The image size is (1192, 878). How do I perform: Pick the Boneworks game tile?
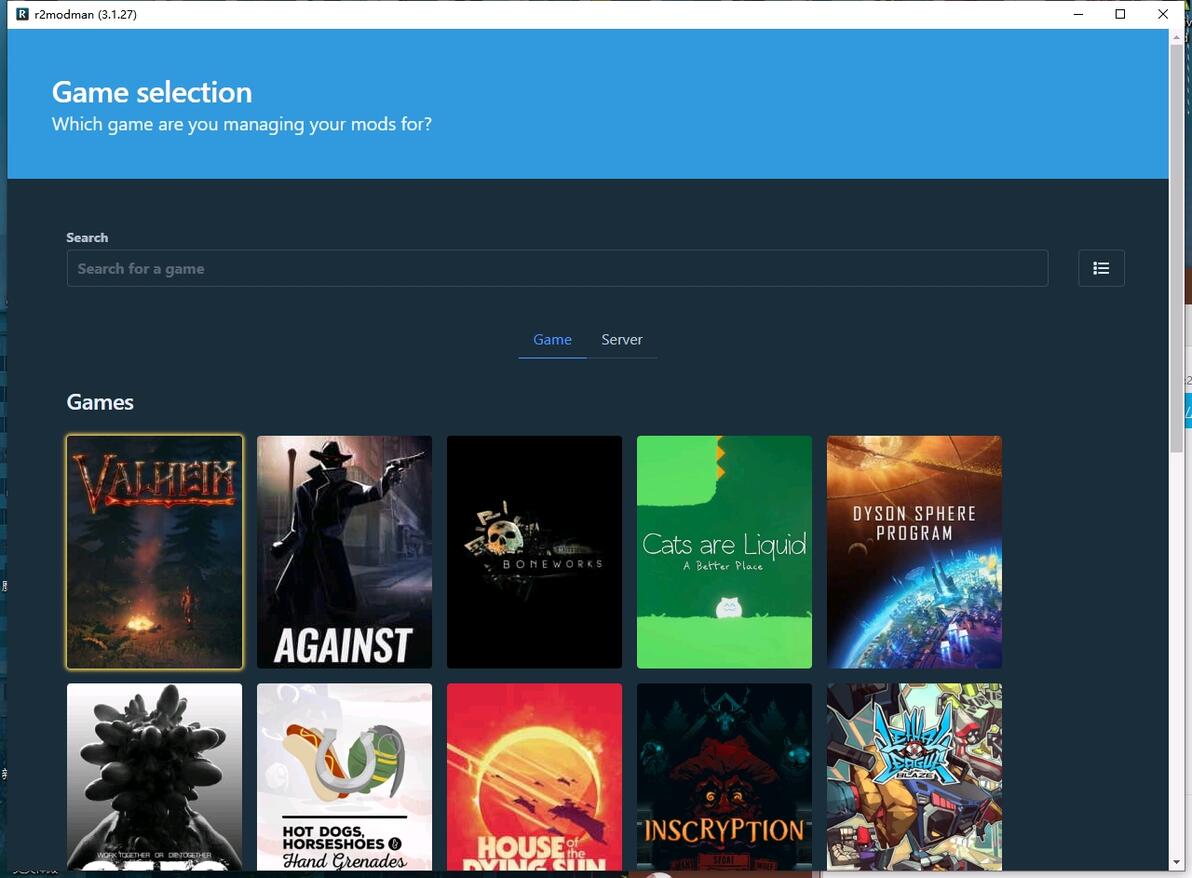tap(534, 552)
